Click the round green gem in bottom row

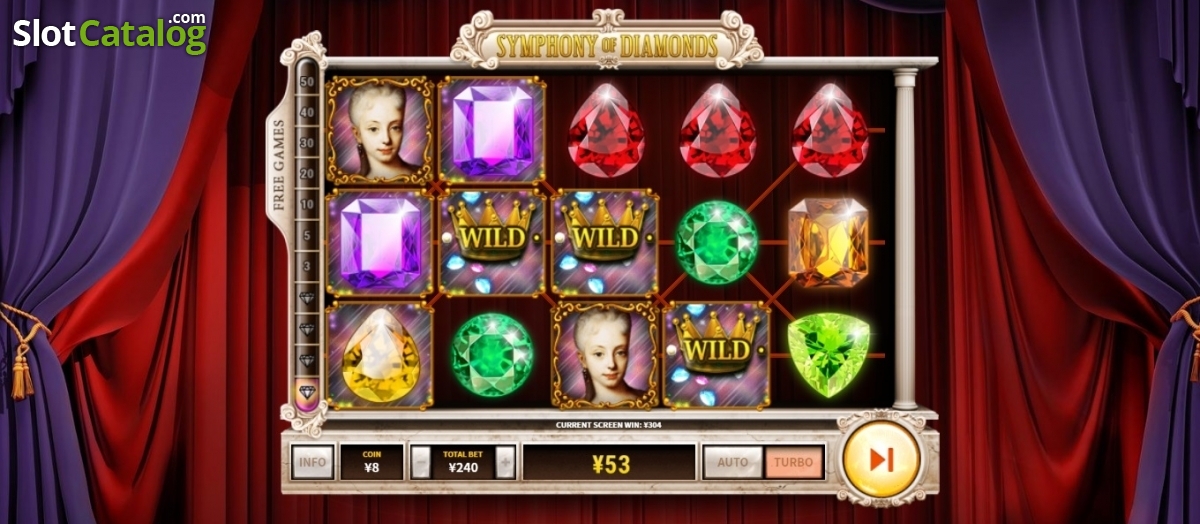tap(492, 355)
